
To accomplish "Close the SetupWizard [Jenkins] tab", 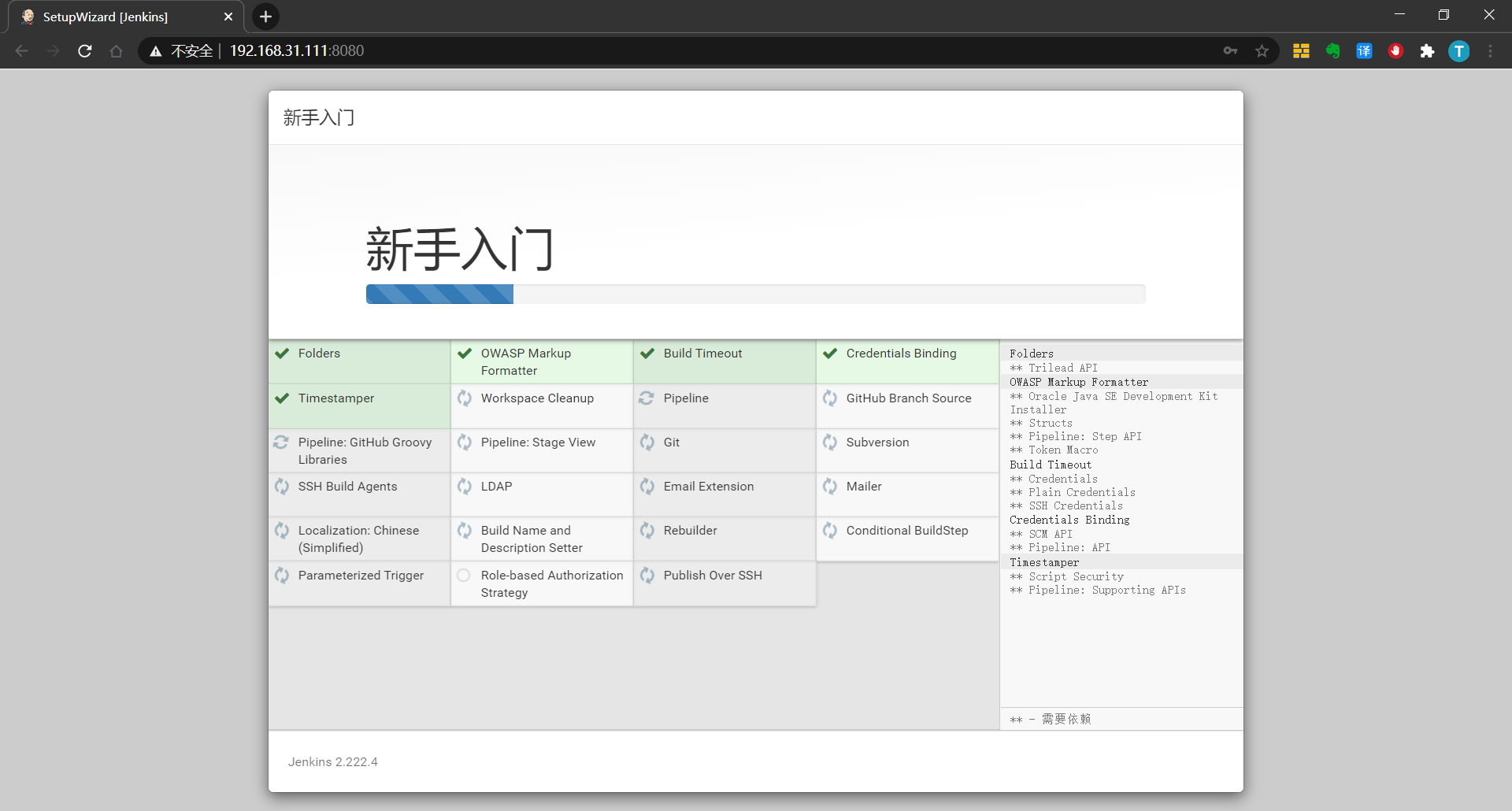I will tap(228, 17).
